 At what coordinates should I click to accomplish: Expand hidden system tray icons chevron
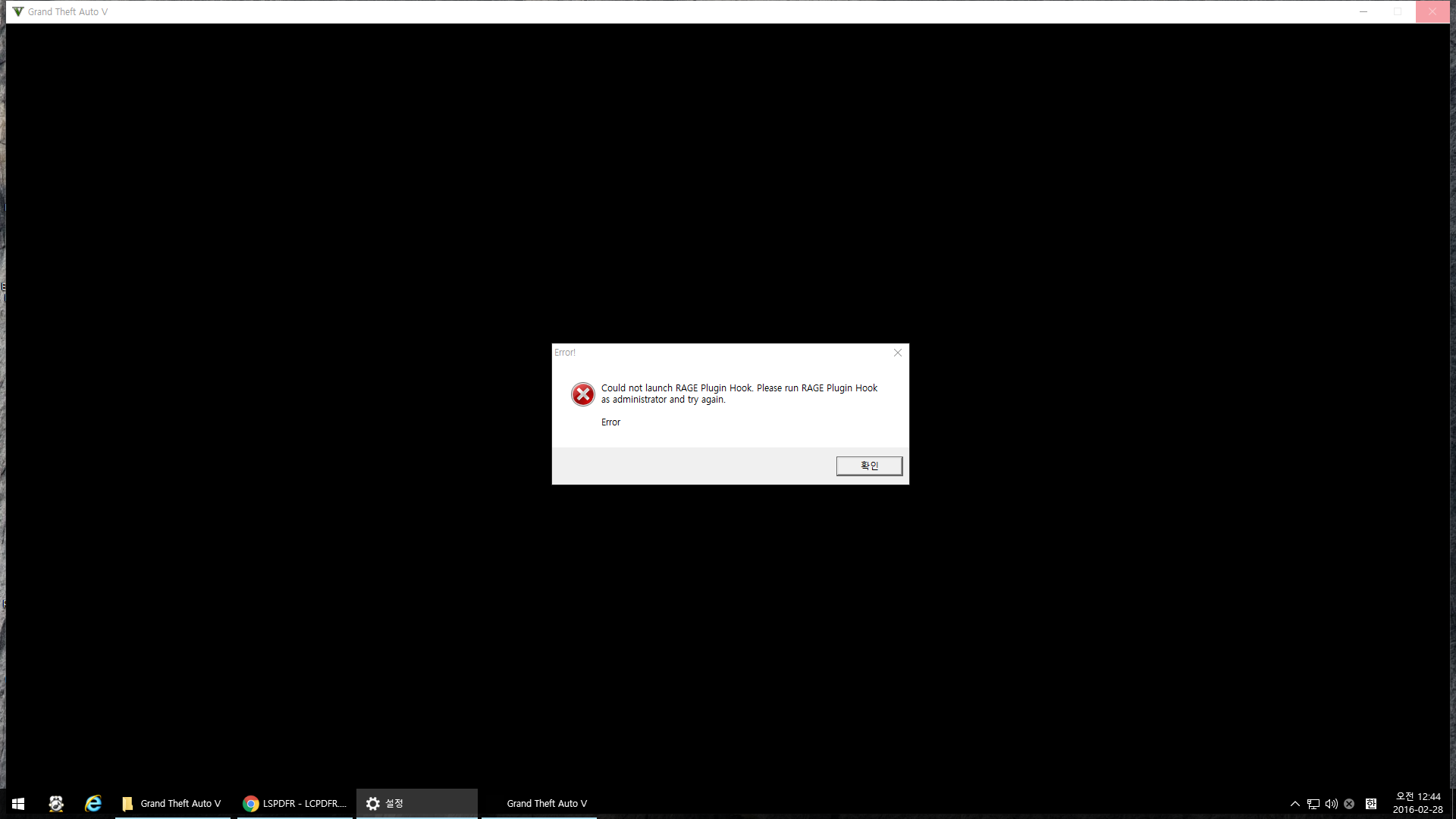click(x=1295, y=804)
